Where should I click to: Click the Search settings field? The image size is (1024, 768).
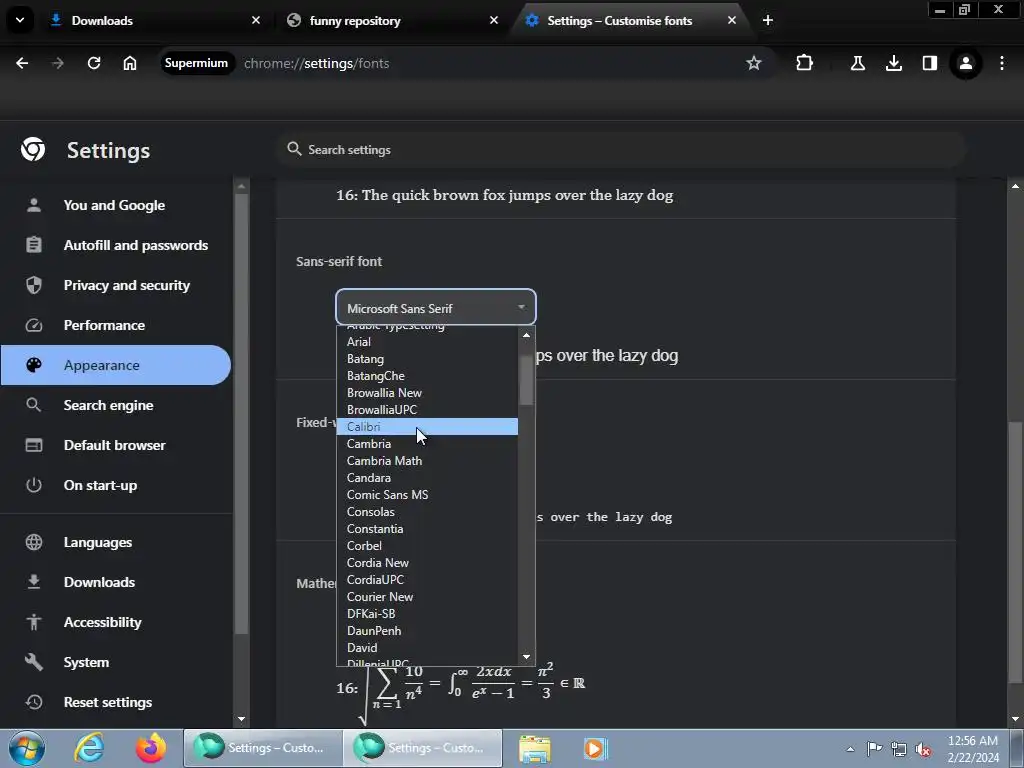pyautogui.click(x=620, y=150)
